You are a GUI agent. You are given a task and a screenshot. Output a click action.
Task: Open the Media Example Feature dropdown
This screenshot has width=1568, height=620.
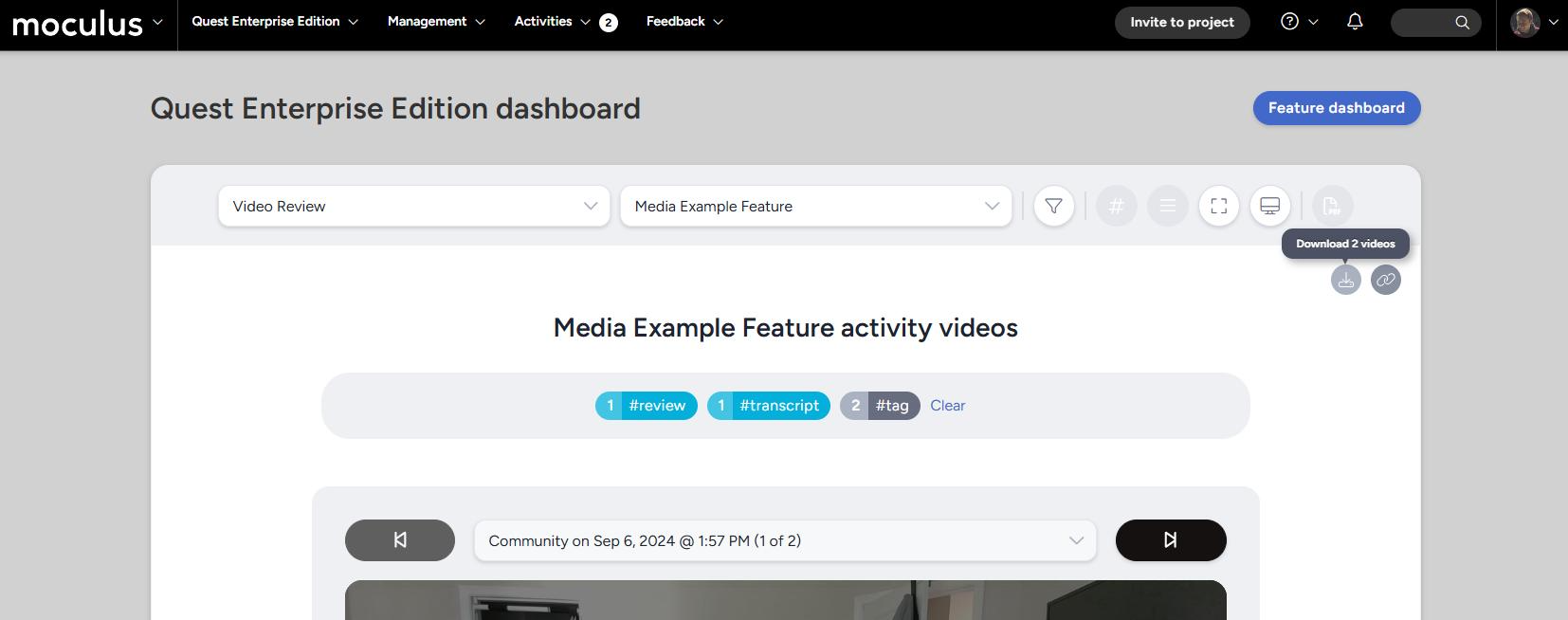pyautogui.click(x=815, y=206)
